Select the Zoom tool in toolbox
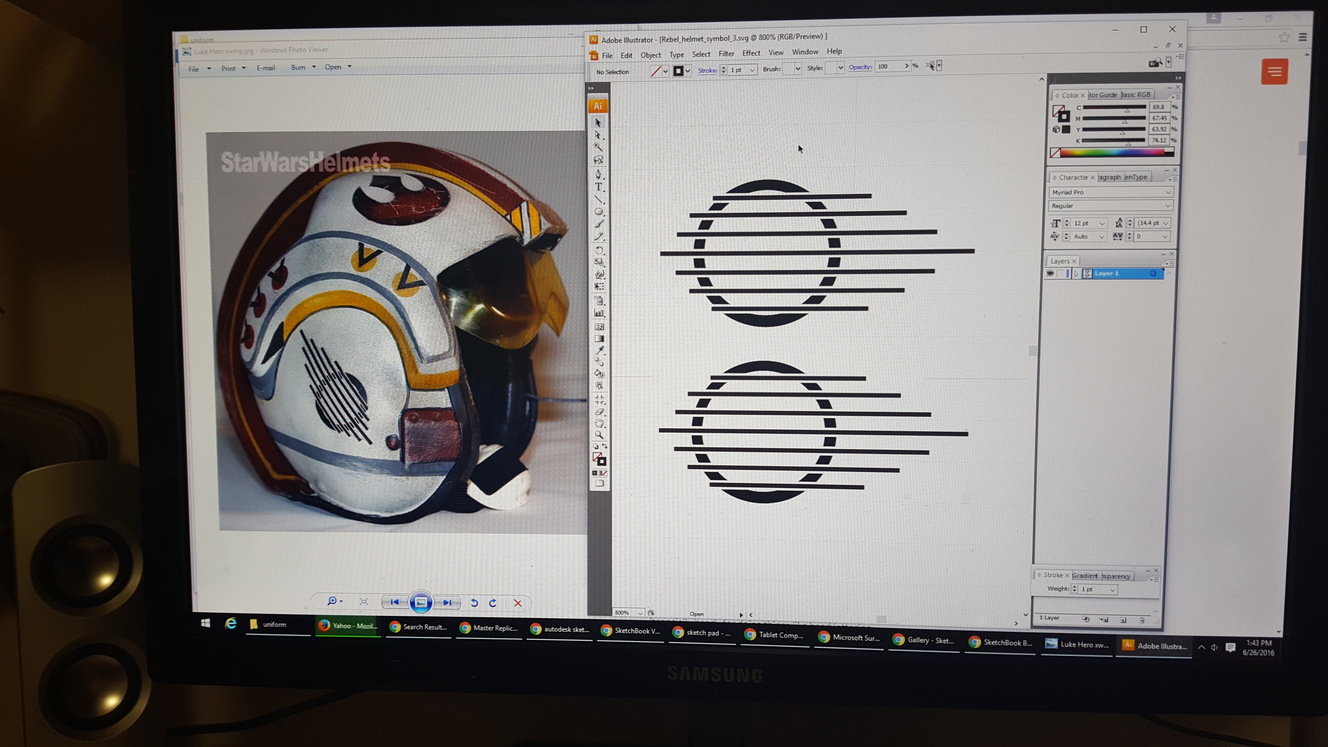1328x747 pixels. [598, 436]
